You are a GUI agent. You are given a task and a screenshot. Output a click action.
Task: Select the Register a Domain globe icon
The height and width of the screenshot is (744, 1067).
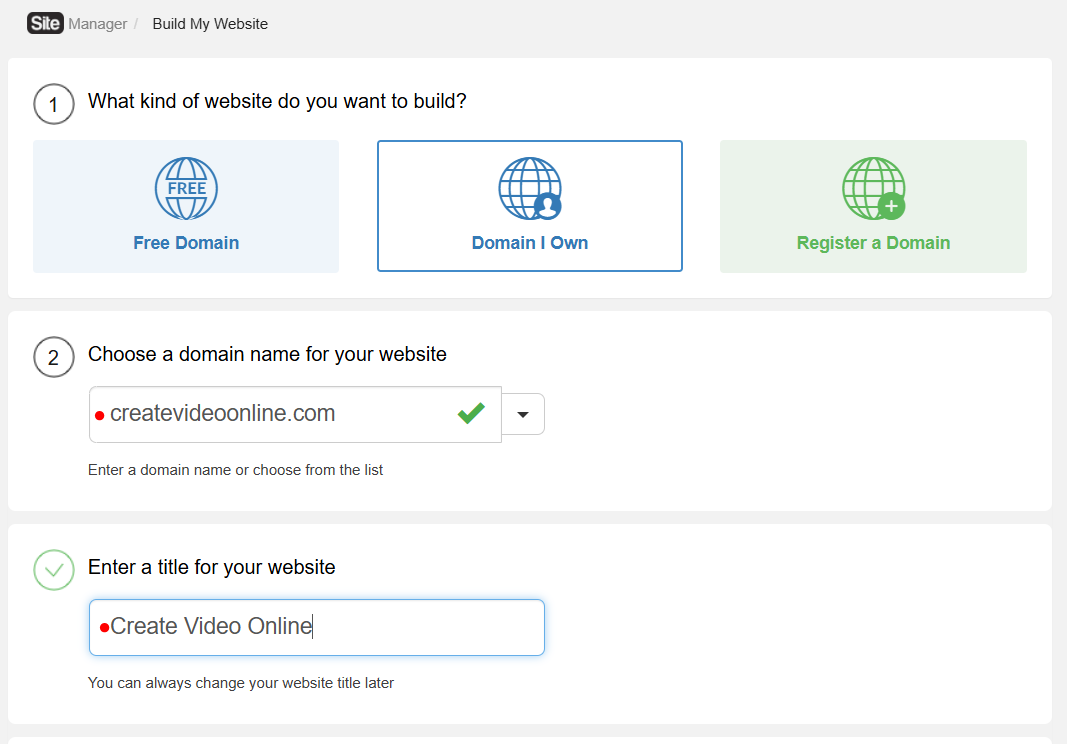pyautogui.click(x=873, y=188)
